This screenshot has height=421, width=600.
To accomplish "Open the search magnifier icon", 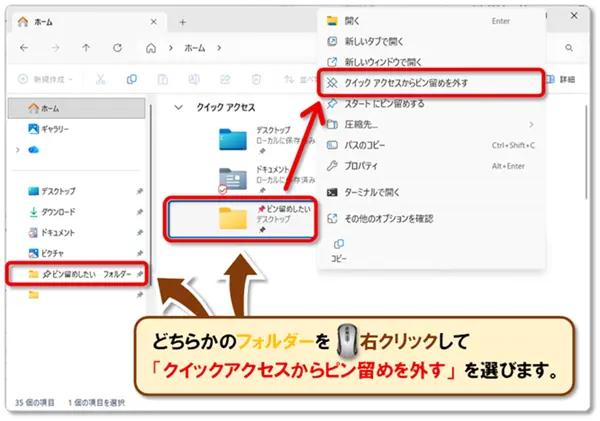I will click(x=569, y=48).
